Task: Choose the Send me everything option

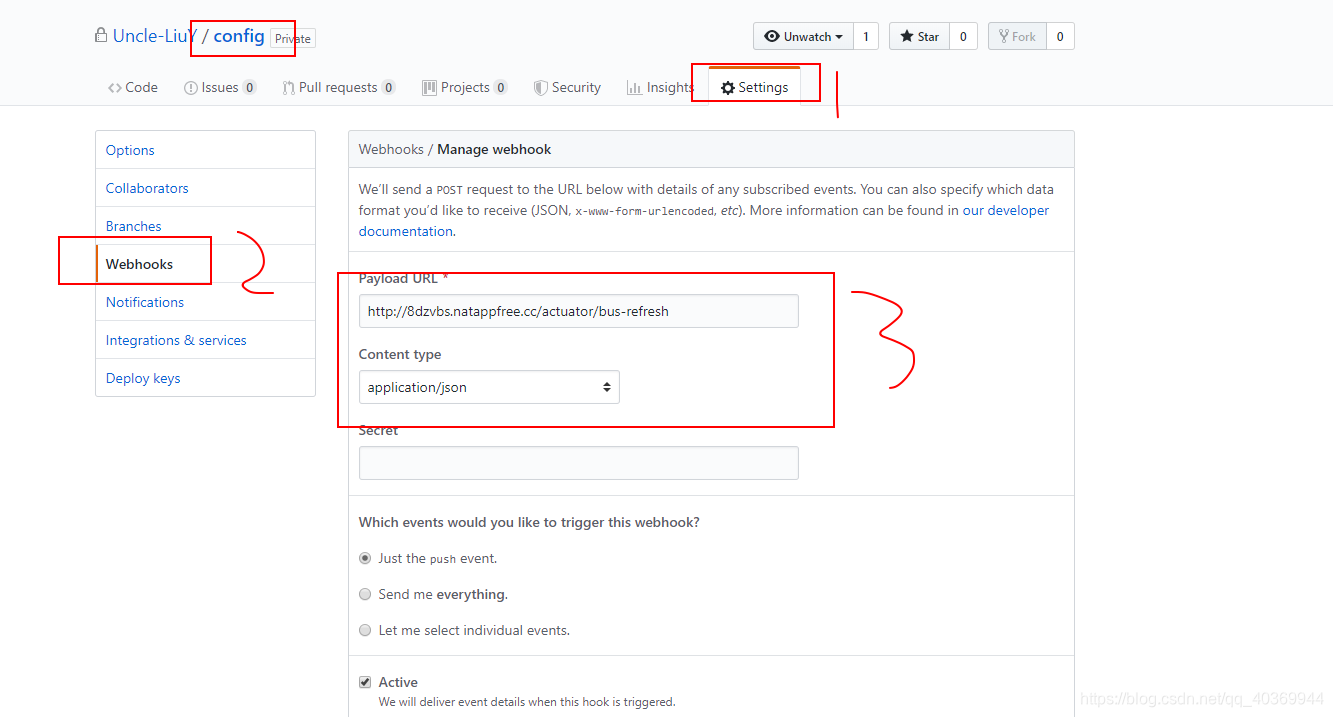Action: [x=365, y=594]
